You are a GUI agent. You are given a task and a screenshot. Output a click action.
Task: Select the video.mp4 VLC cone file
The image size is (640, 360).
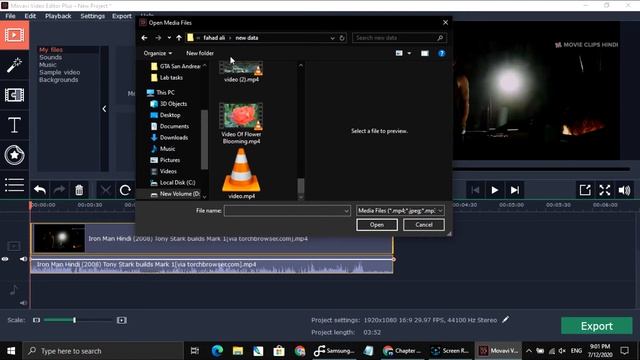[241, 173]
